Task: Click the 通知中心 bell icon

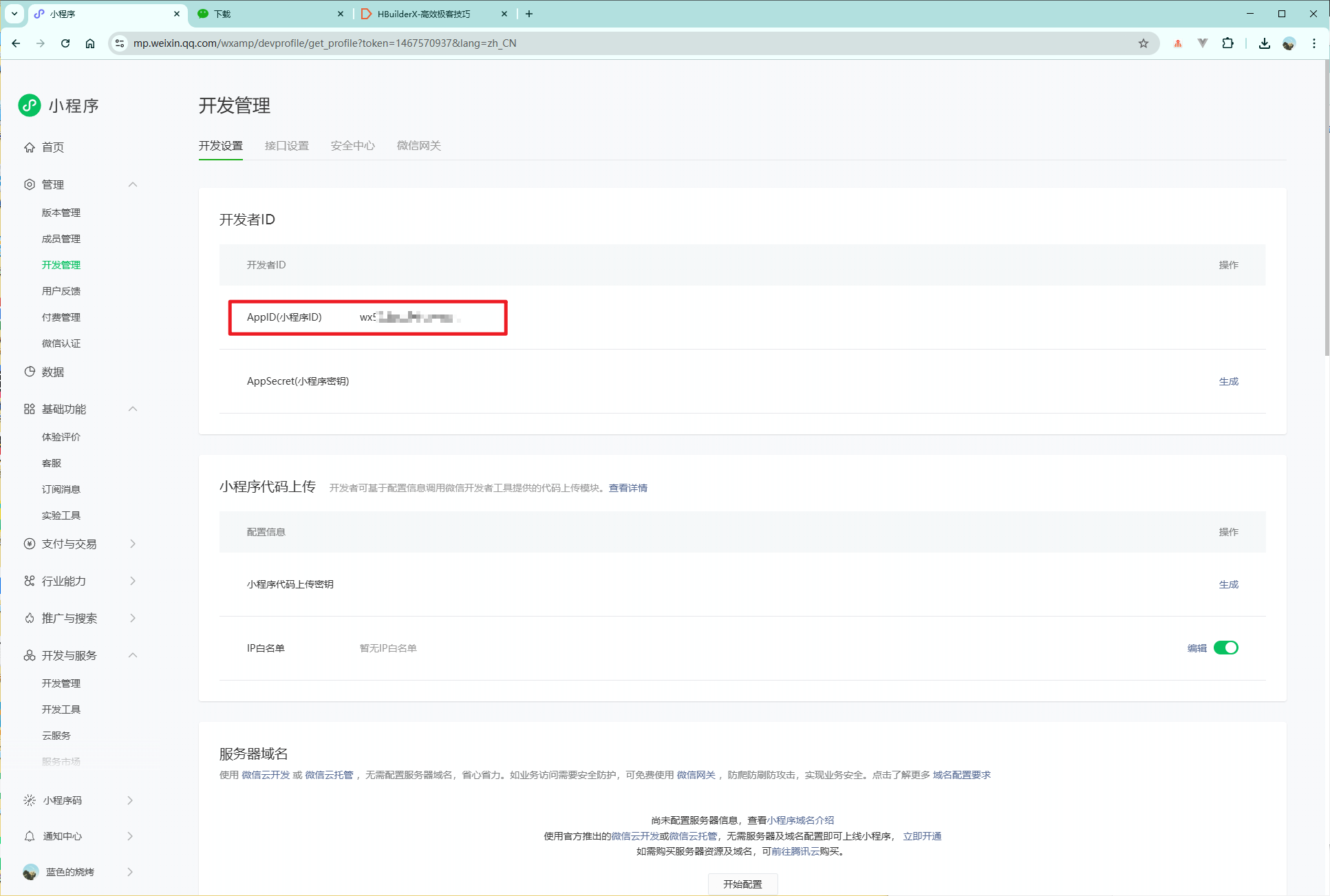Action: (x=30, y=836)
